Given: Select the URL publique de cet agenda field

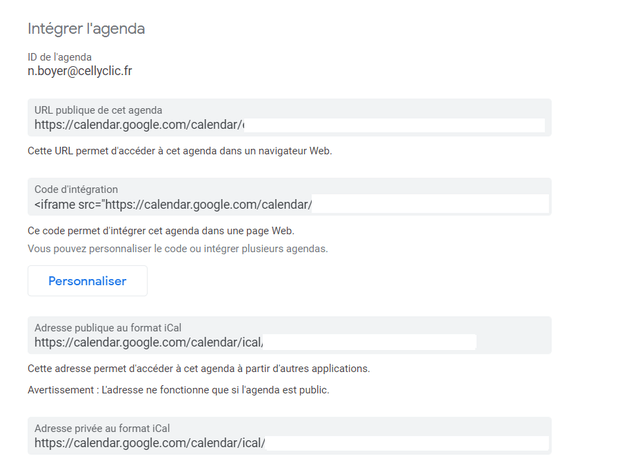Looking at the screenshot, I should coord(289,118).
